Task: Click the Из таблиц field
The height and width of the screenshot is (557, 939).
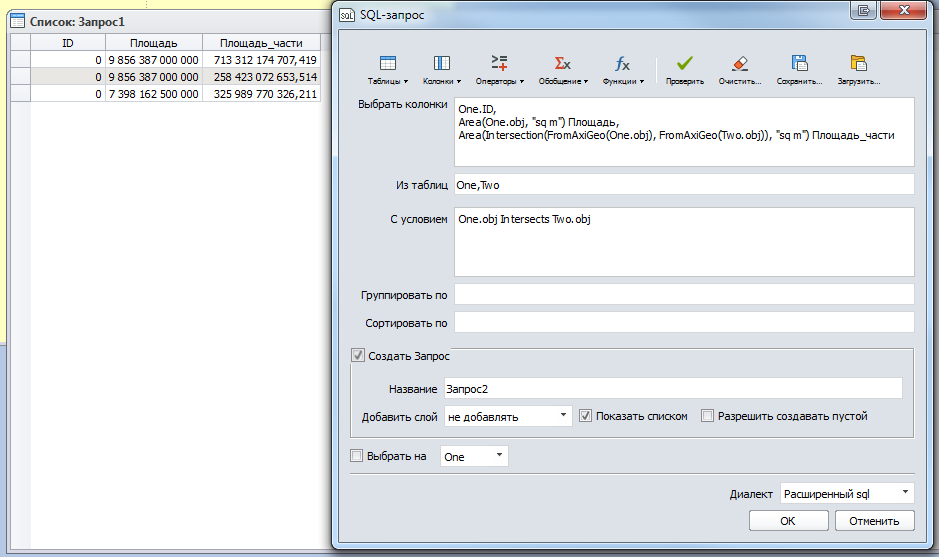Action: 684,184
